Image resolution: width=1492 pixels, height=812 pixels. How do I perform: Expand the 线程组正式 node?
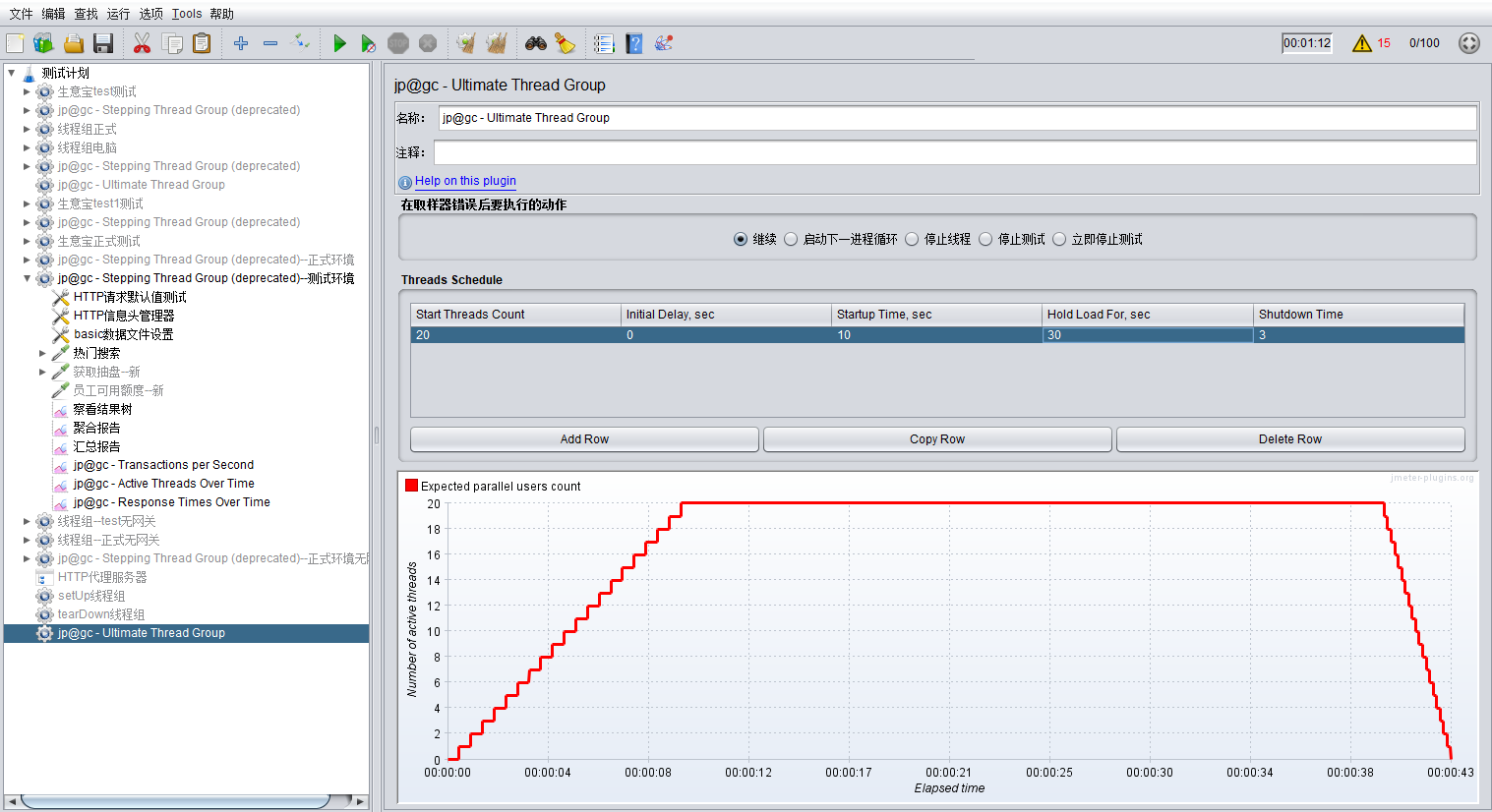pos(27,129)
